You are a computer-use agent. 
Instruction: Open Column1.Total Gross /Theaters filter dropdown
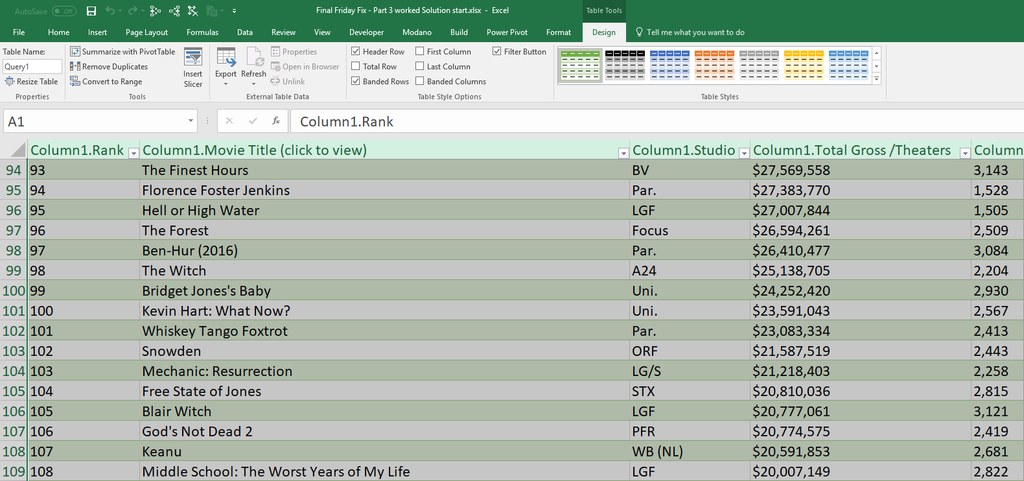(965, 153)
